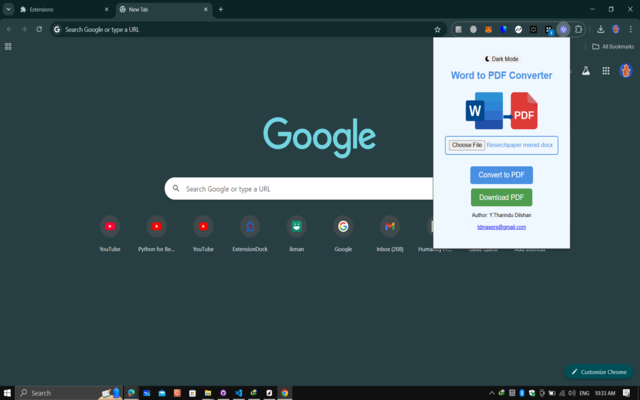Click the Google search box on the page

click(298, 189)
